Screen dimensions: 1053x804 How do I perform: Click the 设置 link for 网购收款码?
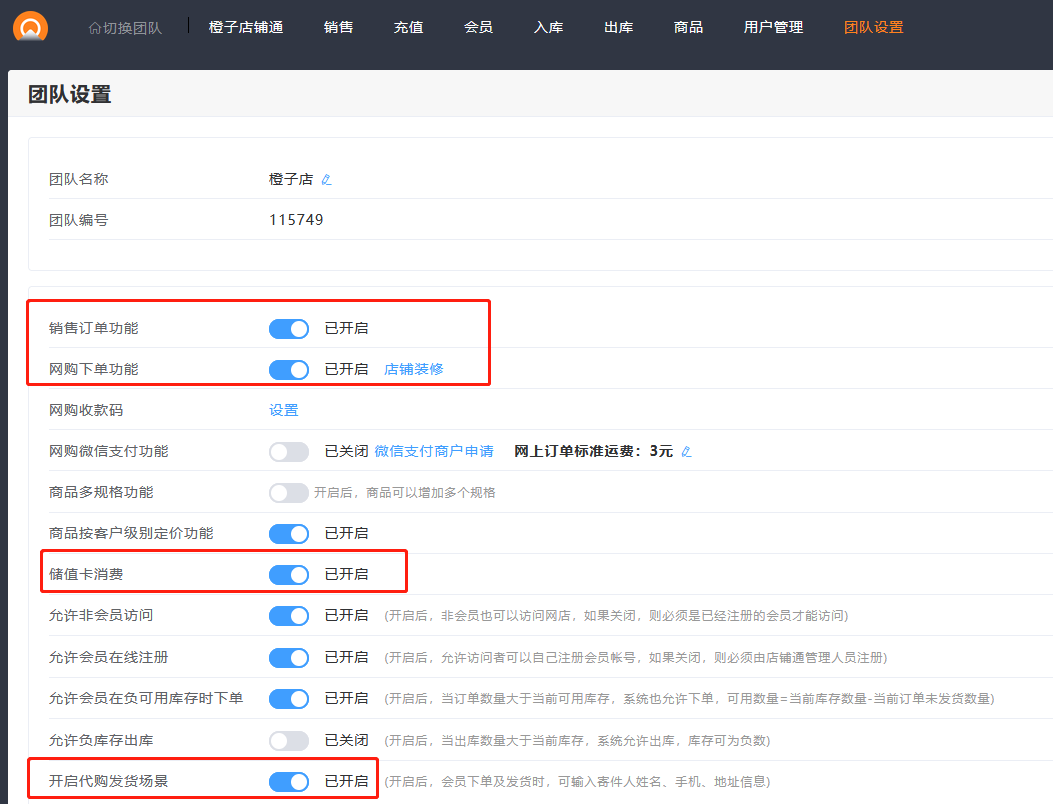283,411
